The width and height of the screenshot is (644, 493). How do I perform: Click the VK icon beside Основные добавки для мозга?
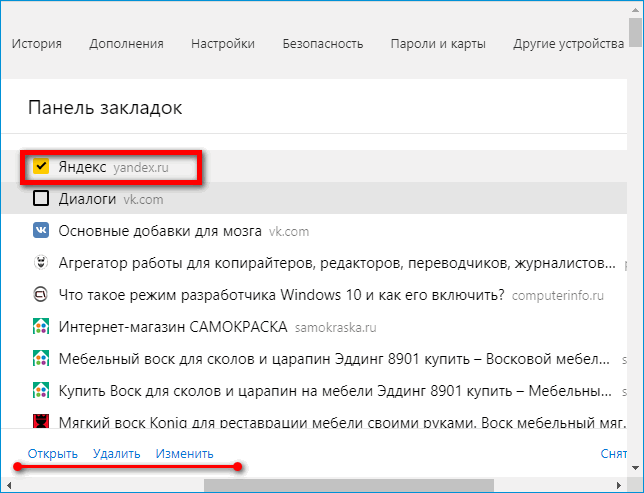[41, 230]
